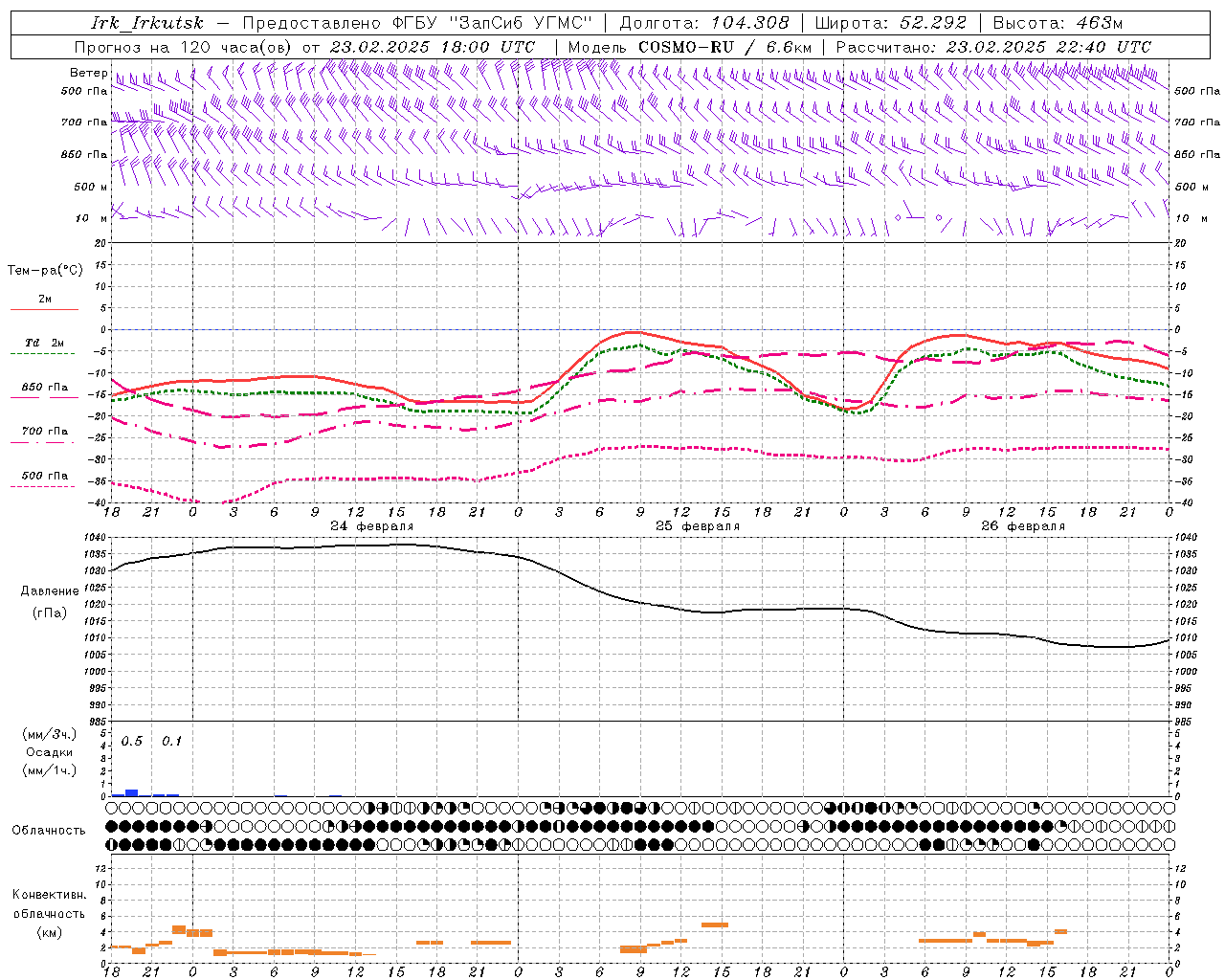Select Рассчитано: 23.02.2025 22:40 UTC text

coord(993,47)
